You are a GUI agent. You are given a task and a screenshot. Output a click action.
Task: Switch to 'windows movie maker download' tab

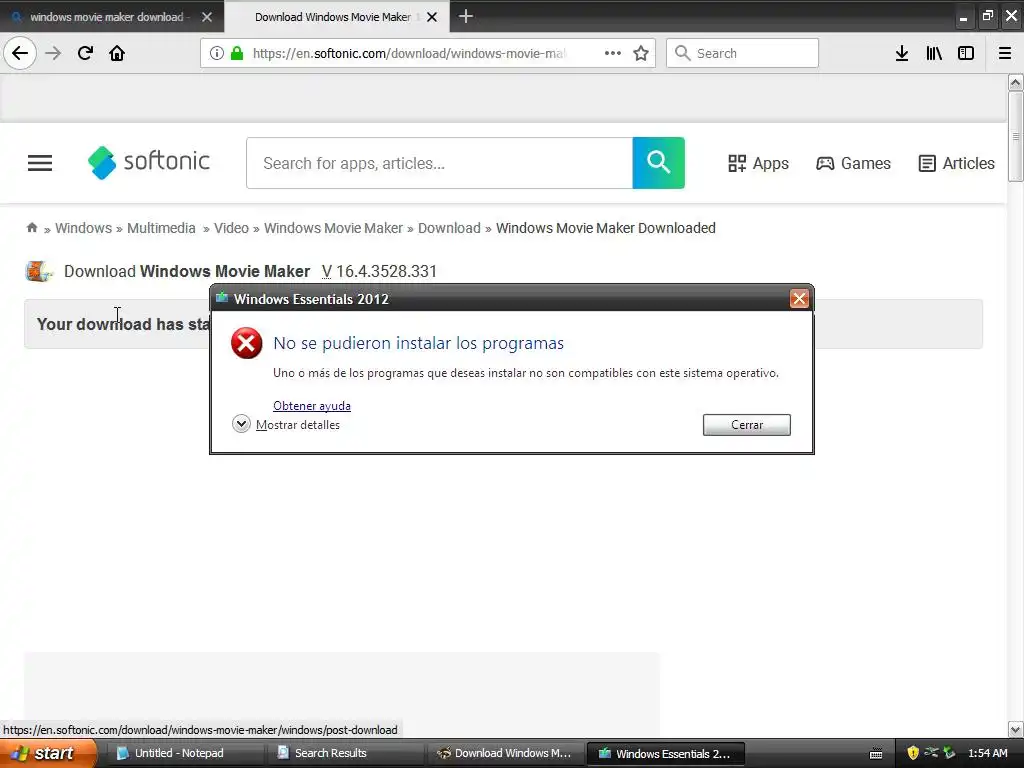(106, 17)
